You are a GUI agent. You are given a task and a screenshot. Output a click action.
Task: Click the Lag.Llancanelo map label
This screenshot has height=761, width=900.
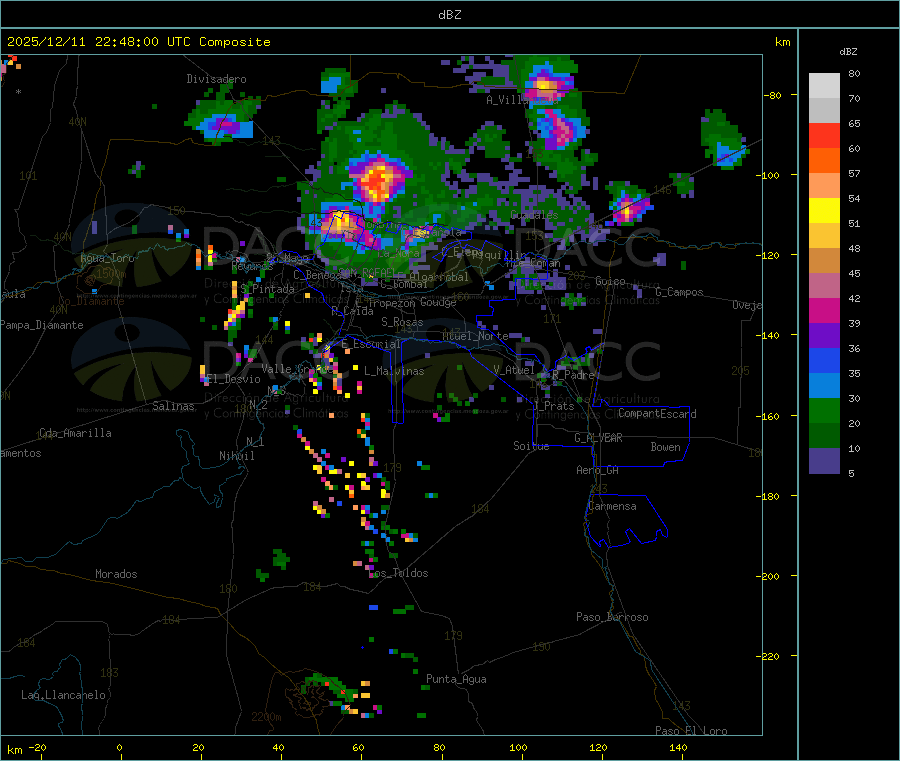63,695
